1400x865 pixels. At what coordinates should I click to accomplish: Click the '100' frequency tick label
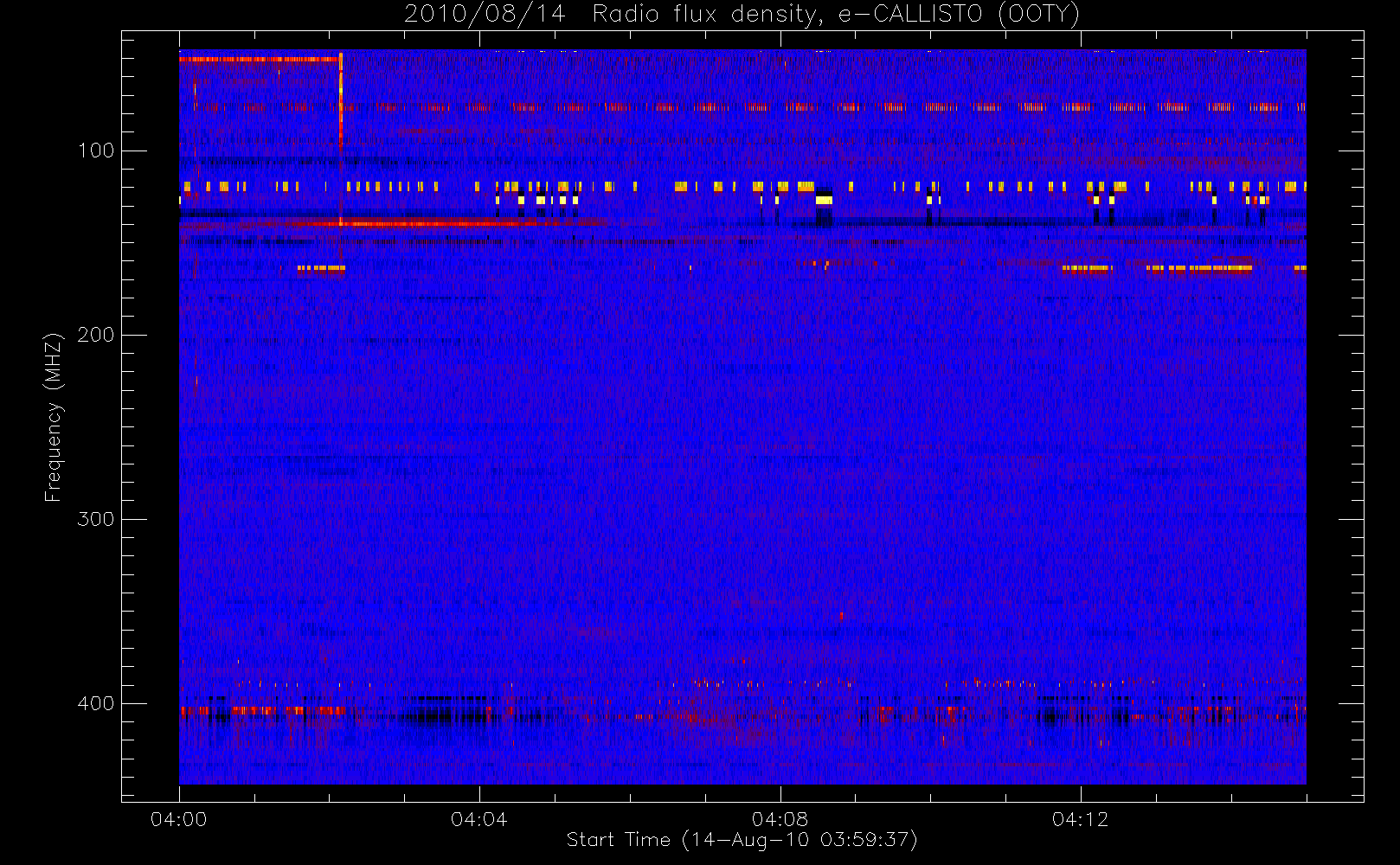tap(96, 151)
